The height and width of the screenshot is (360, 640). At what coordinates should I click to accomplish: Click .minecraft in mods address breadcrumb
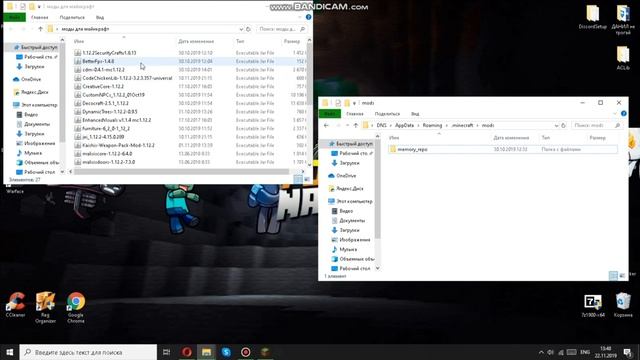(462, 125)
